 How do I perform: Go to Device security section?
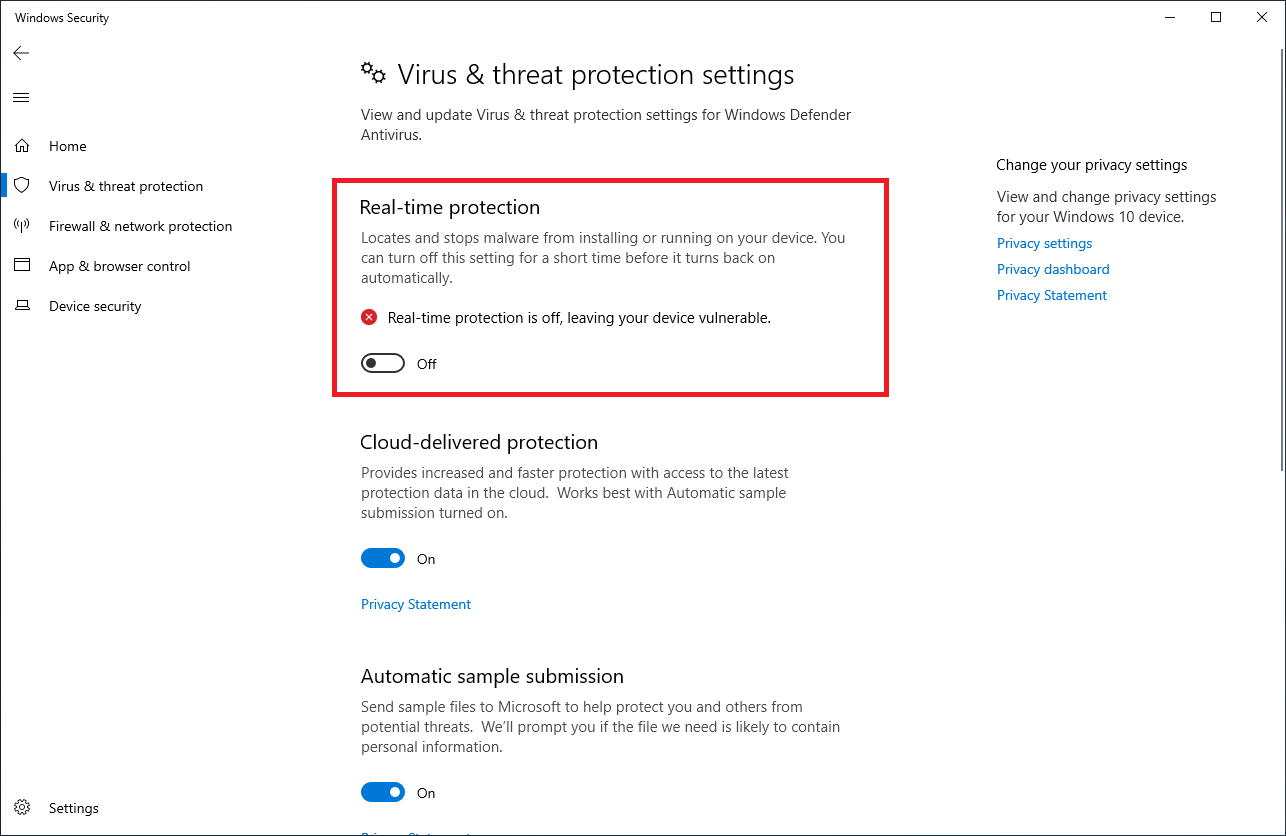click(x=95, y=306)
